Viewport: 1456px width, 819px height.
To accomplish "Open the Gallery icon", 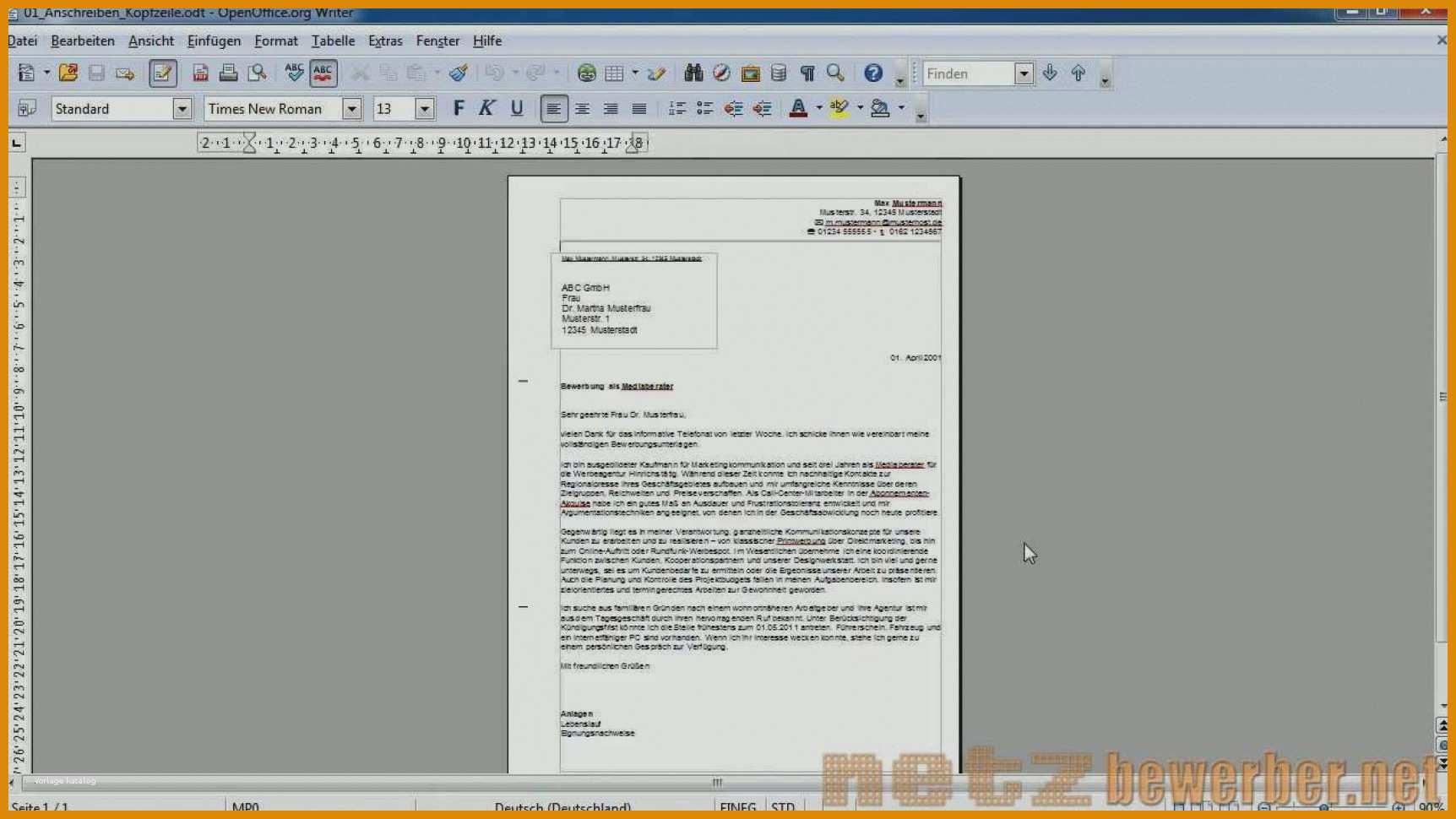I will click(x=750, y=73).
